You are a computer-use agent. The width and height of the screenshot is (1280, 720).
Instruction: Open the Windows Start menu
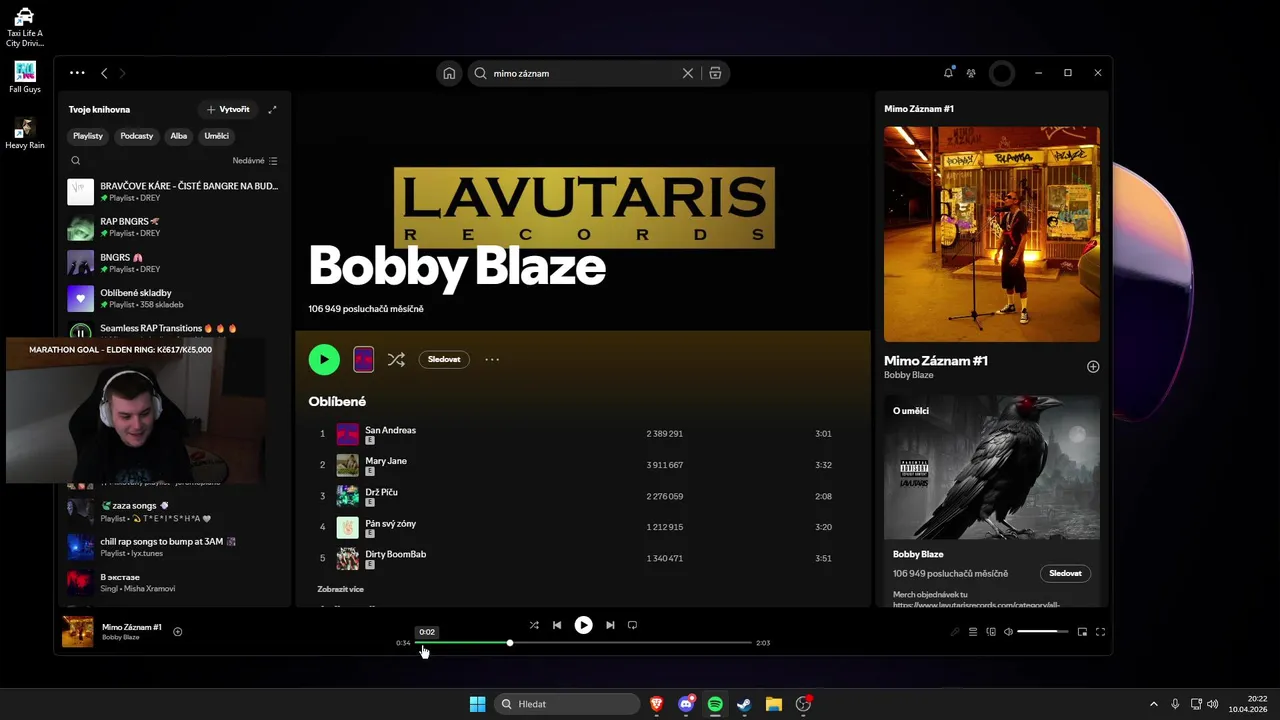(x=478, y=704)
